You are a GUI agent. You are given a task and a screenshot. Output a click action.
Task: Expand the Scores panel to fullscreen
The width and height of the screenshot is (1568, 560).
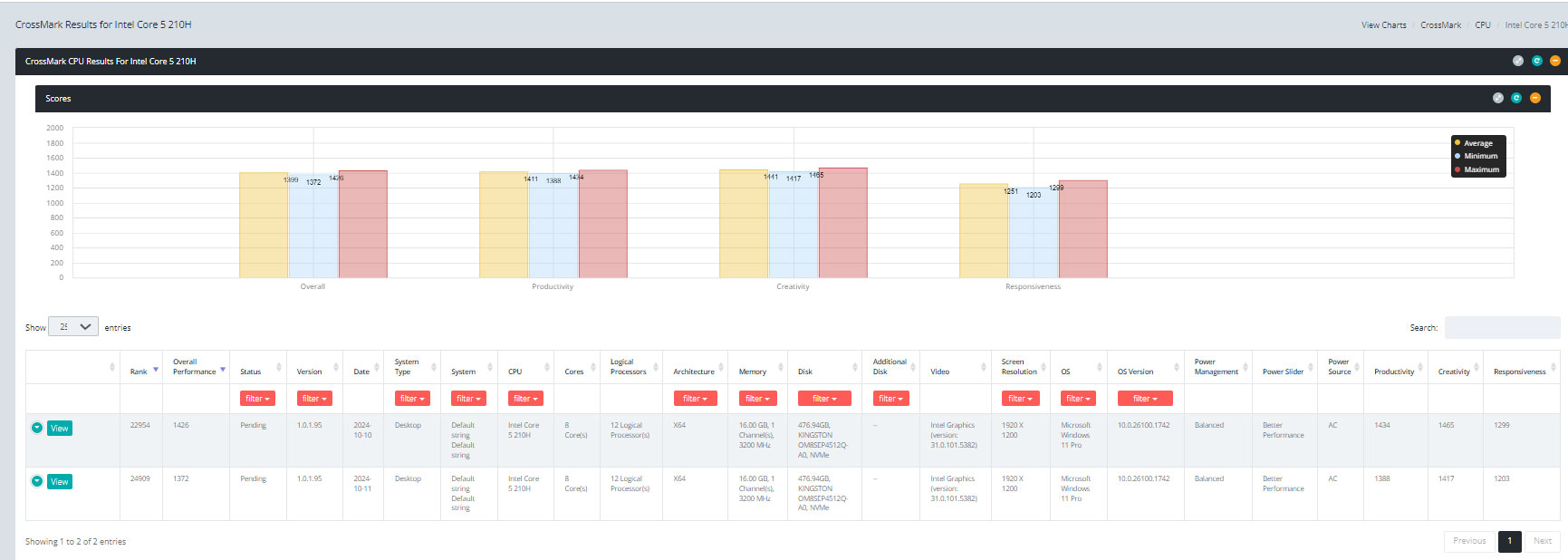1498,98
